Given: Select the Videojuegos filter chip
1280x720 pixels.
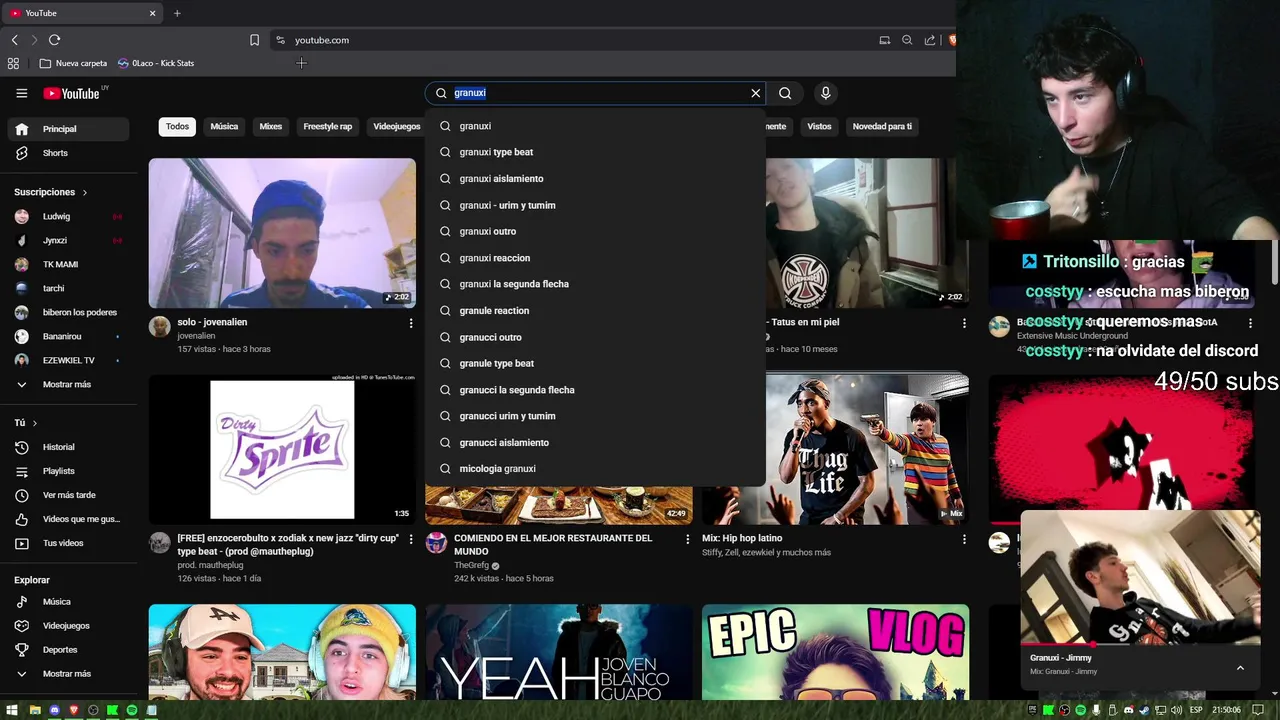Looking at the screenshot, I should pos(397,127).
